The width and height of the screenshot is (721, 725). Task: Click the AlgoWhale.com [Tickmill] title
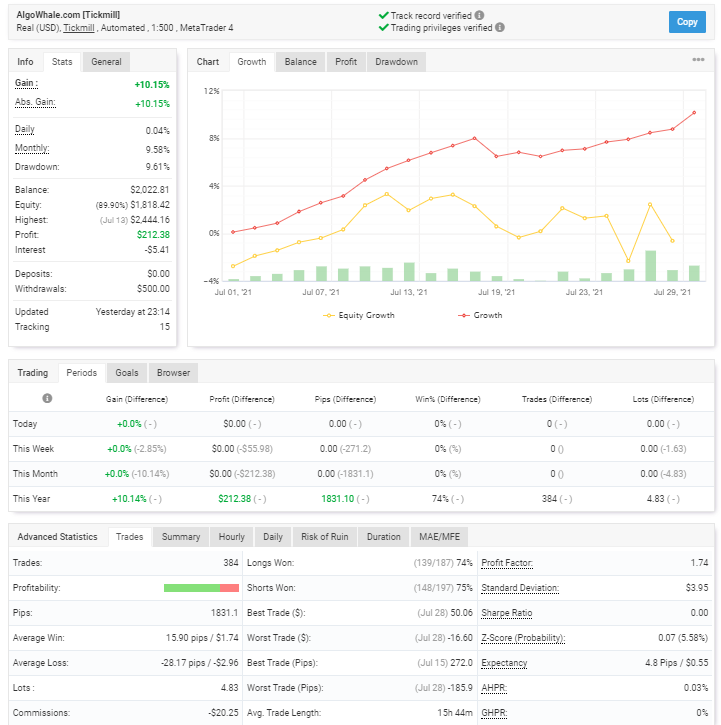(x=68, y=15)
